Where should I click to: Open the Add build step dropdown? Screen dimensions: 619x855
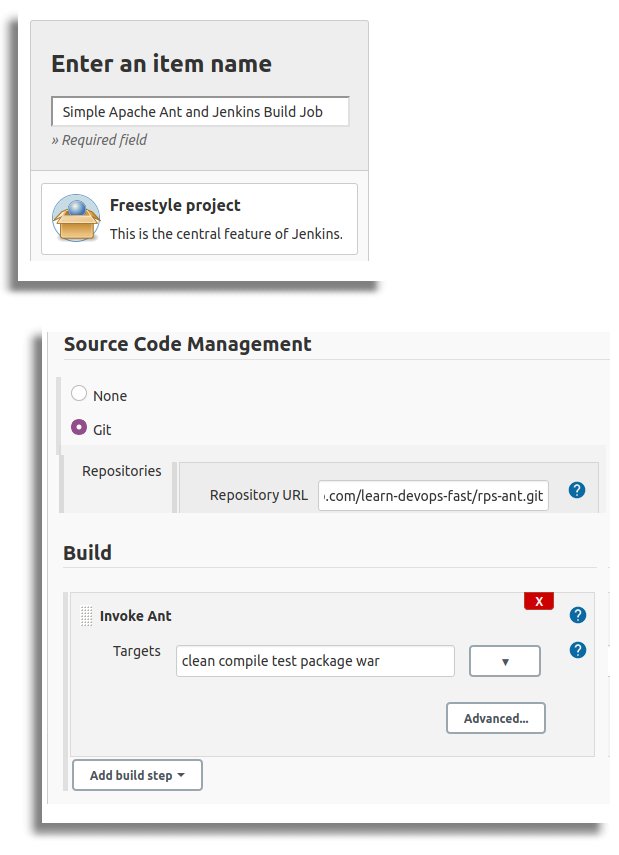pos(137,775)
